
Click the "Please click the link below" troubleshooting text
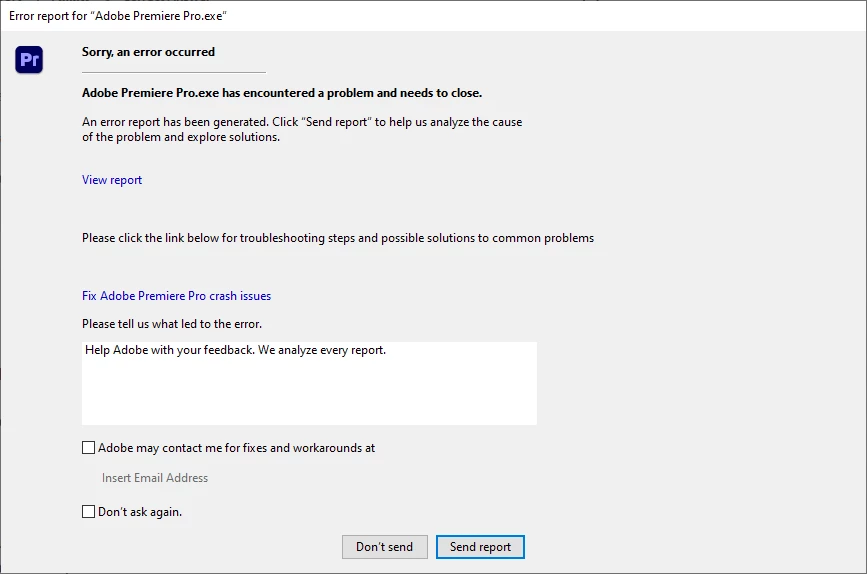point(338,238)
